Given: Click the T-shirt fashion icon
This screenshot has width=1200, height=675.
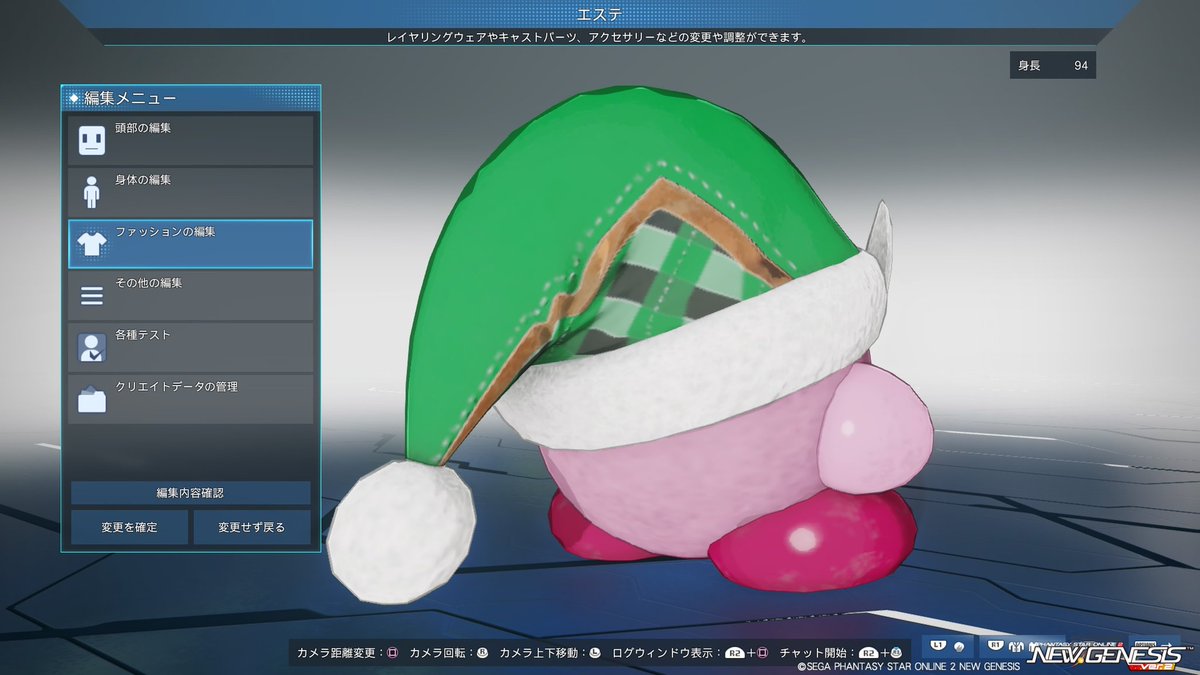Looking at the screenshot, I should (x=92, y=244).
